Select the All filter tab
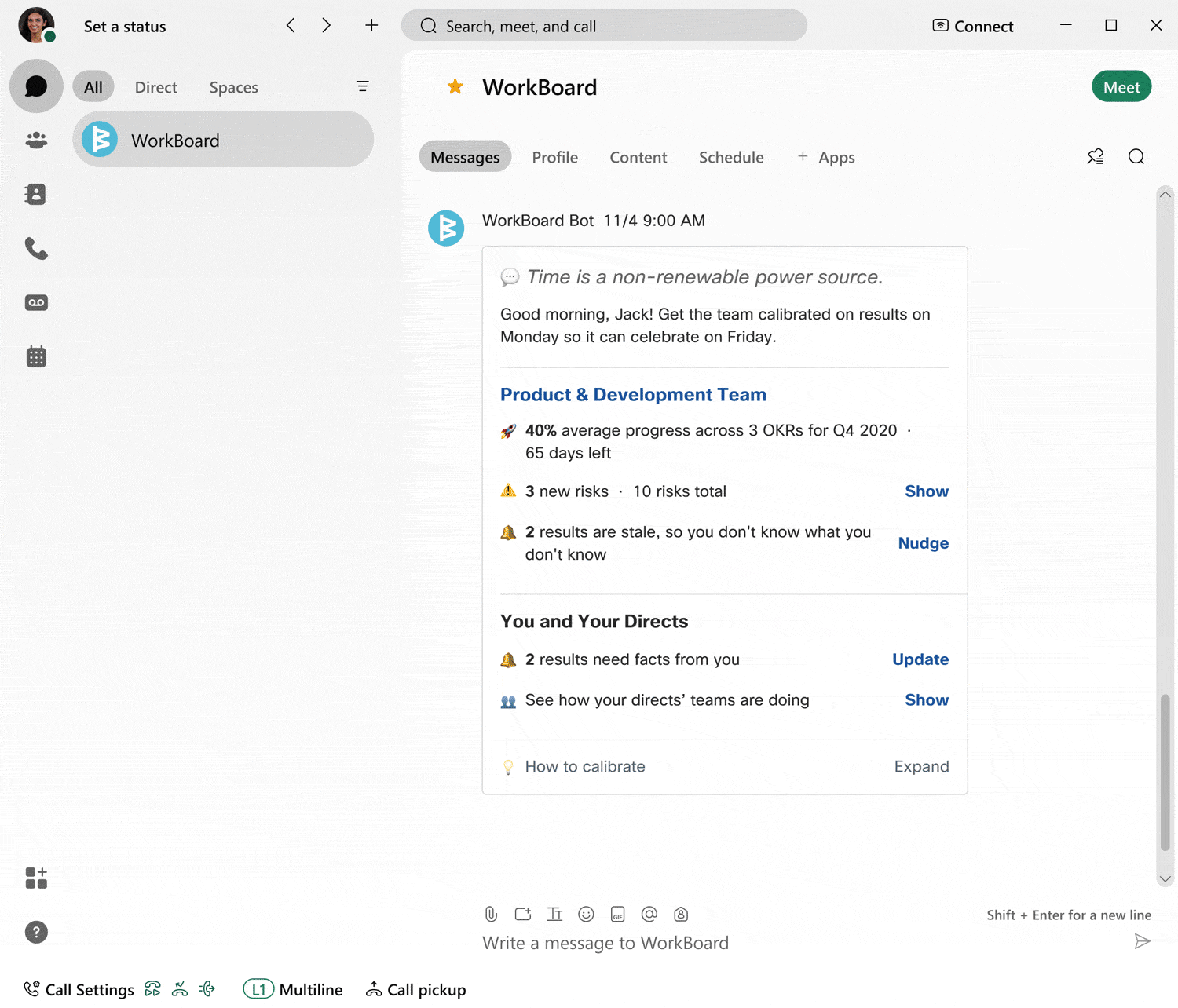1178x1008 pixels. point(93,86)
